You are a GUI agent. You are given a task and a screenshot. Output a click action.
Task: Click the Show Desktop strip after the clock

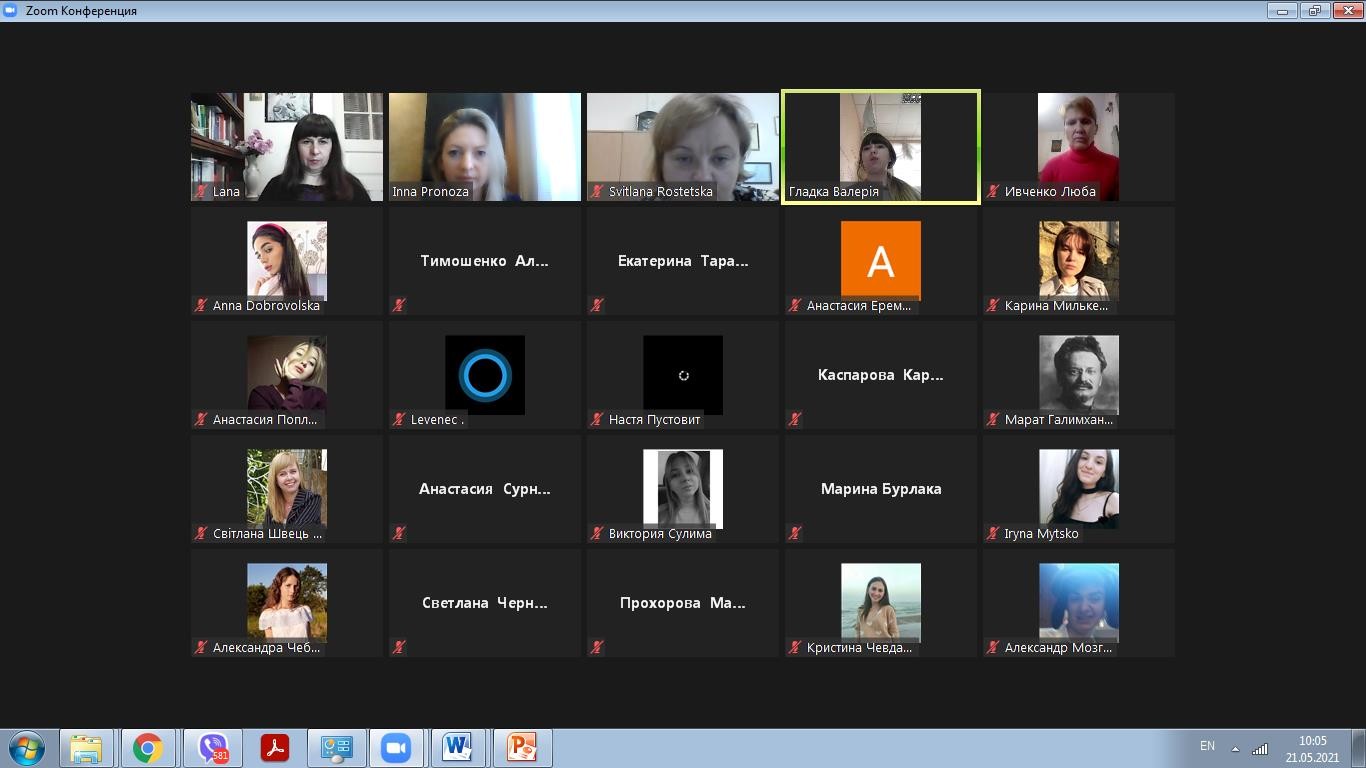(1359, 748)
